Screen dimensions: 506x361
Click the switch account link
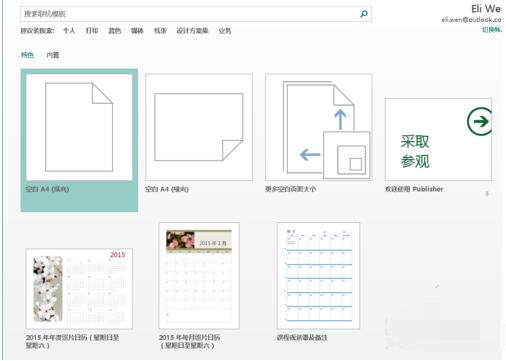point(492,30)
